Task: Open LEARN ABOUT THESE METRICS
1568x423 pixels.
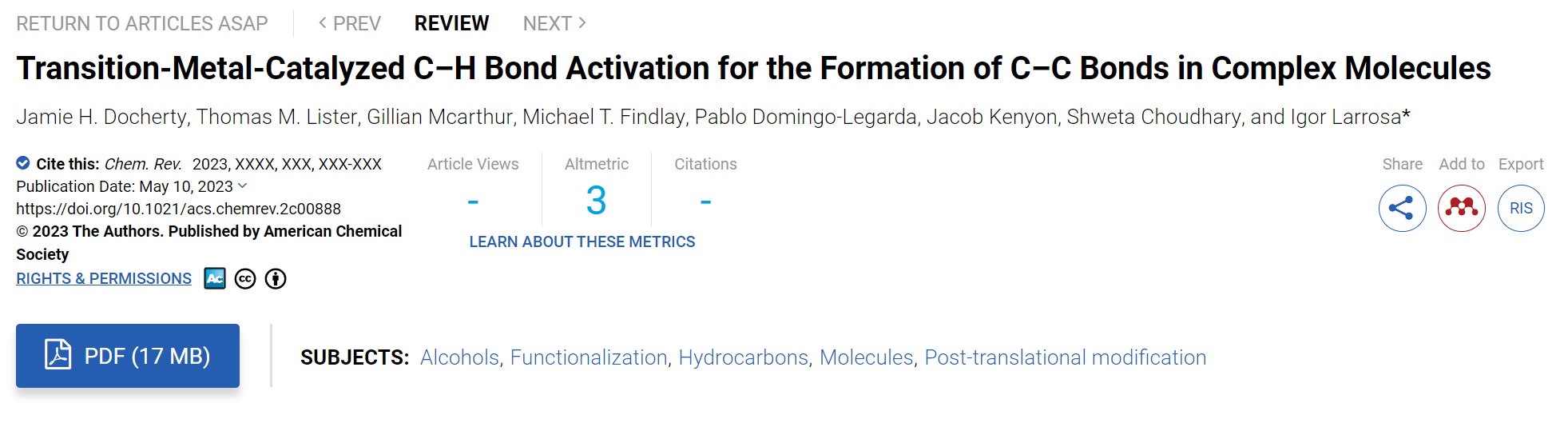Action: [x=582, y=241]
